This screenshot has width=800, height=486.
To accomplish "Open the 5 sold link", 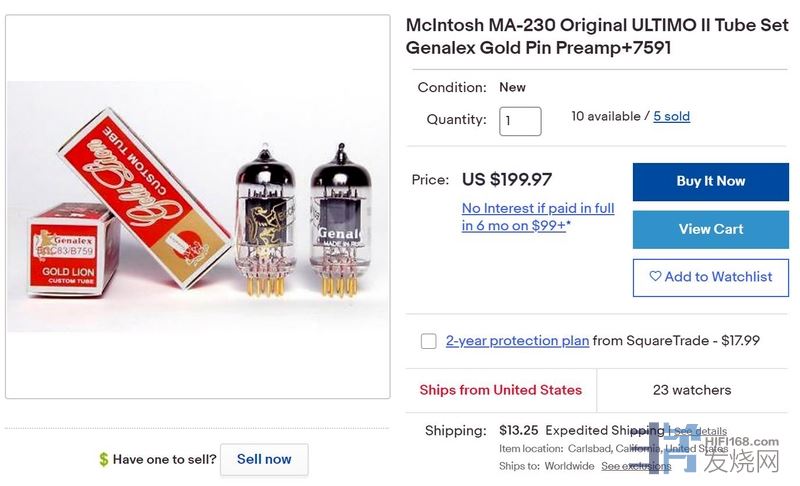I will coord(671,116).
